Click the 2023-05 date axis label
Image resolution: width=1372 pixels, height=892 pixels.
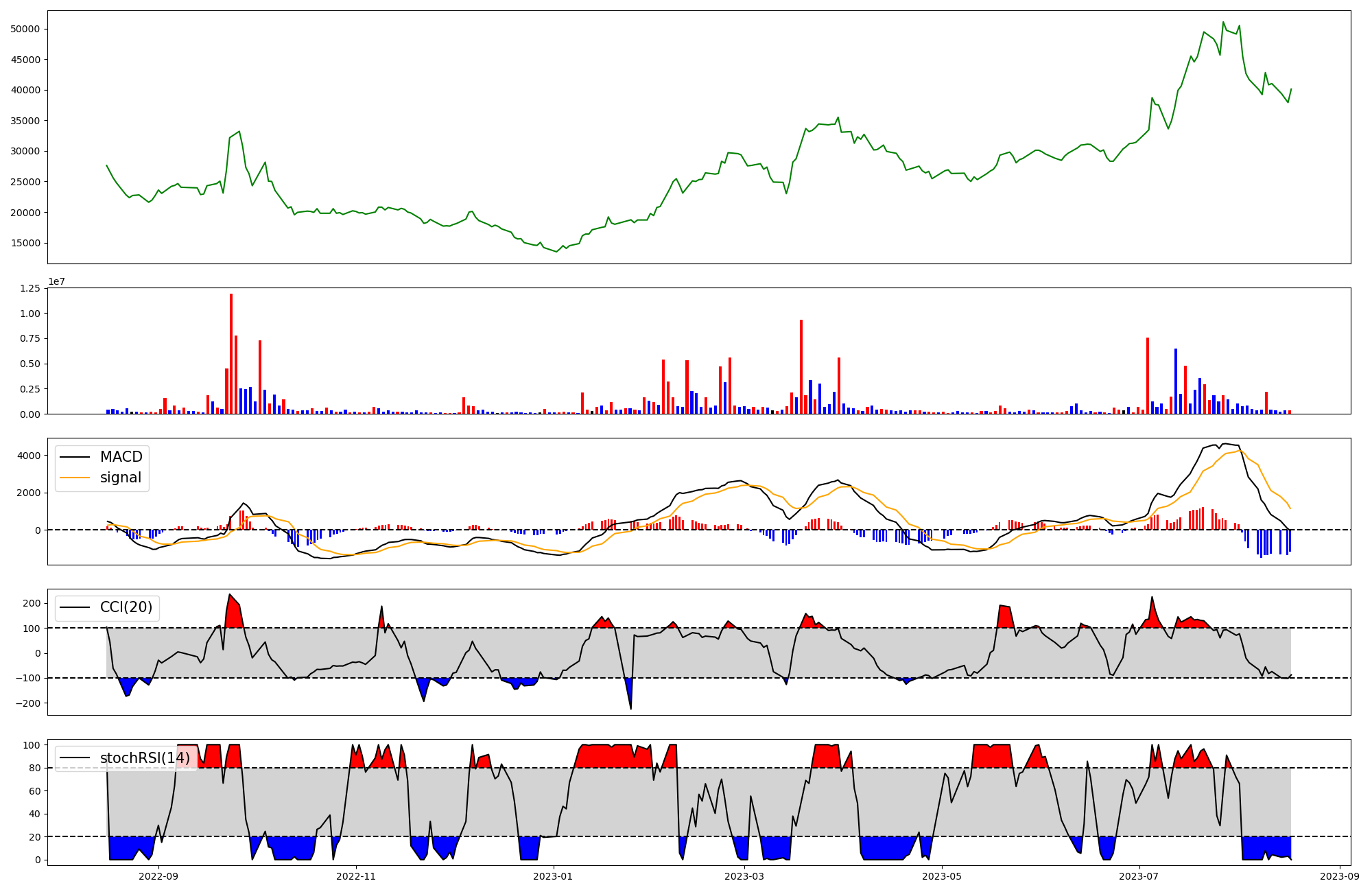click(942, 876)
